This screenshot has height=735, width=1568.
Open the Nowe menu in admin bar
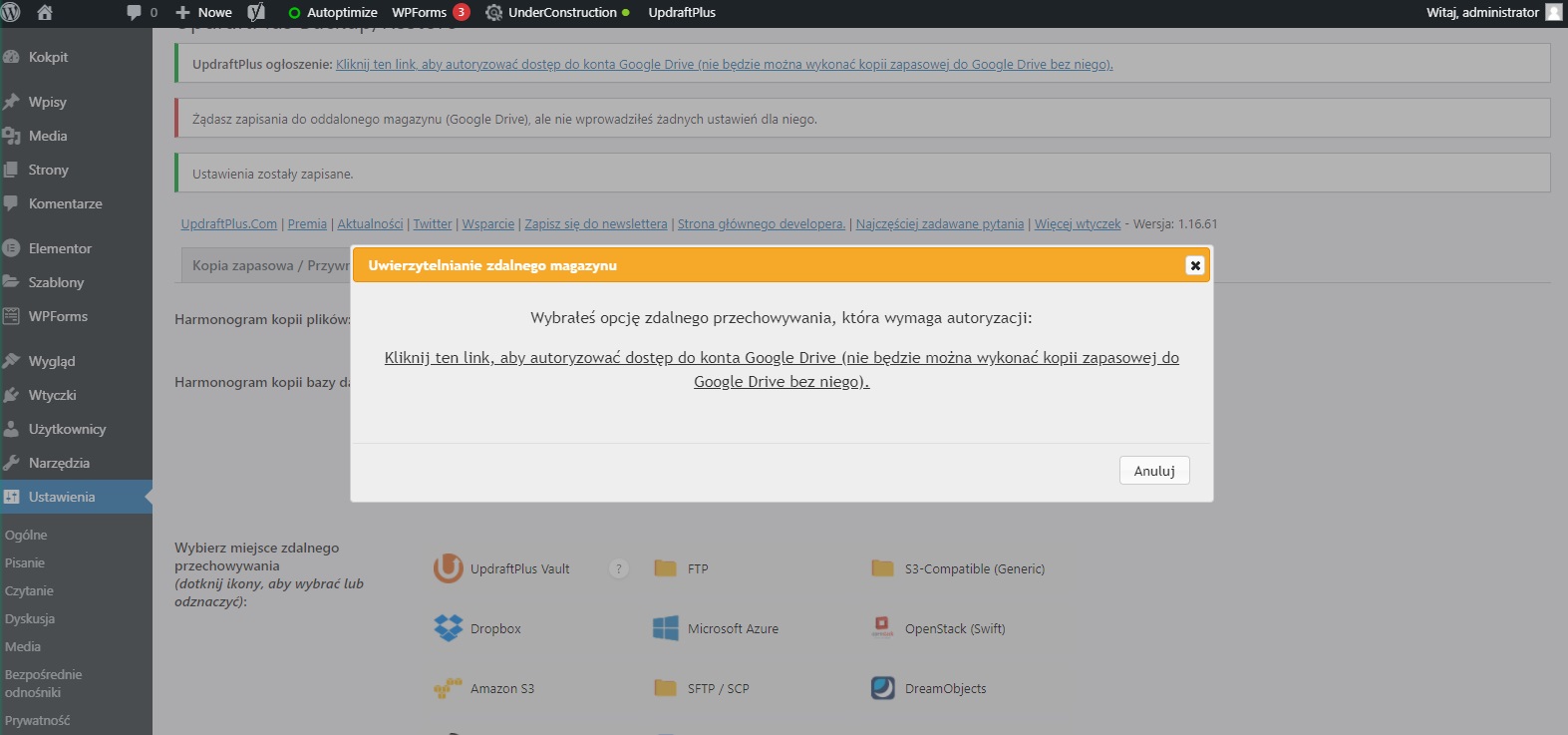tap(203, 13)
